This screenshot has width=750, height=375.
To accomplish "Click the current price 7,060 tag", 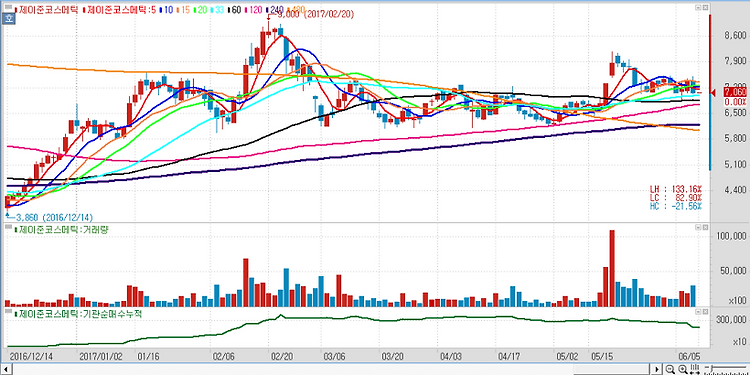I will point(735,92).
